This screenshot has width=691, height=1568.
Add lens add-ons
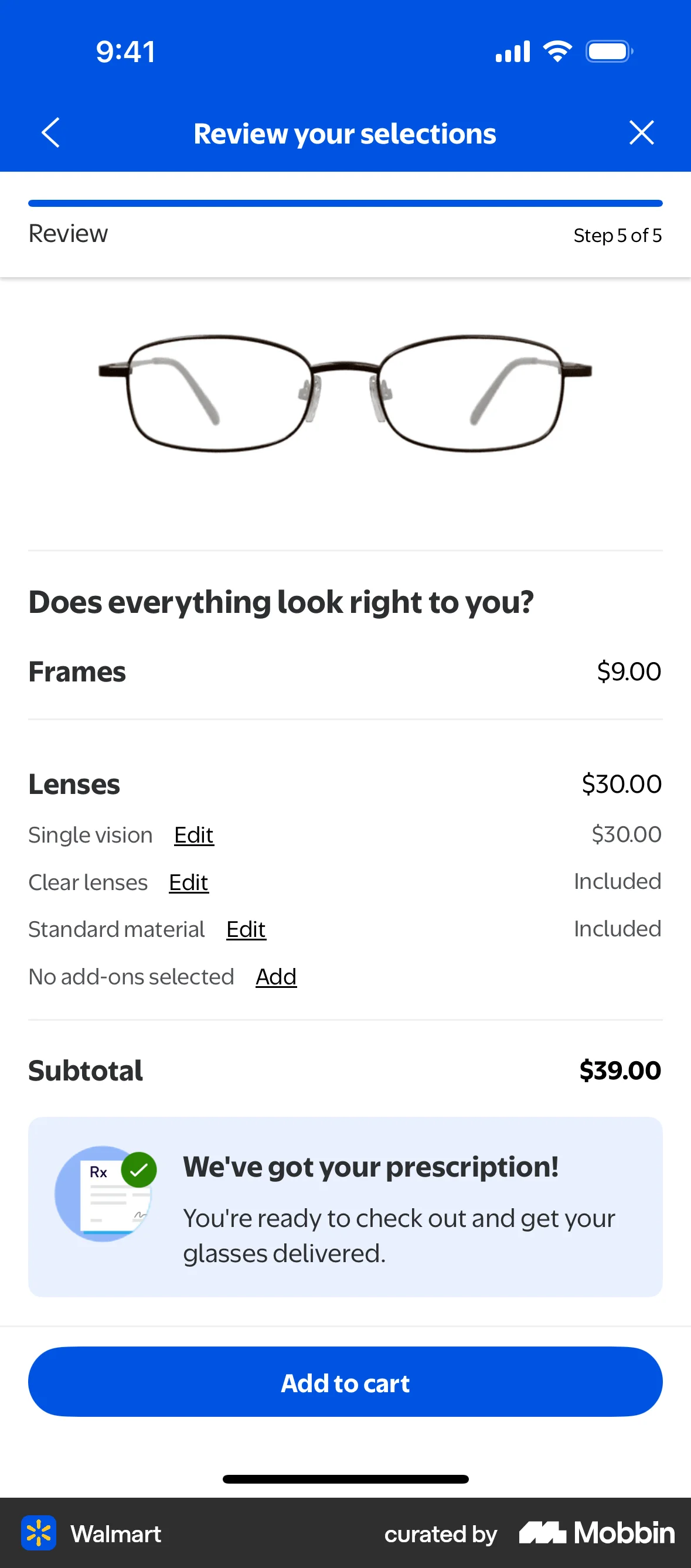[x=276, y=977]
